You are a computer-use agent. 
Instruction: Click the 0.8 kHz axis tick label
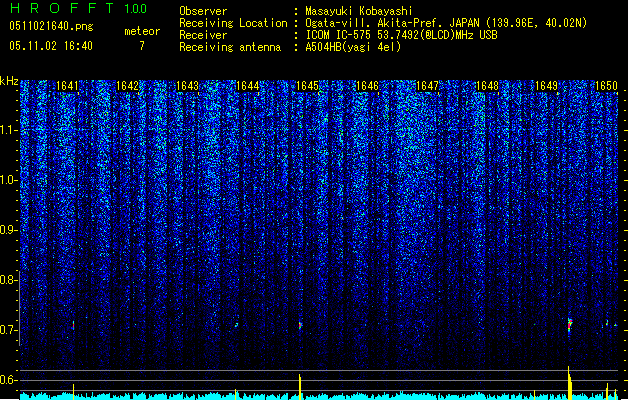pyautogui.click(x=8, y=280)
